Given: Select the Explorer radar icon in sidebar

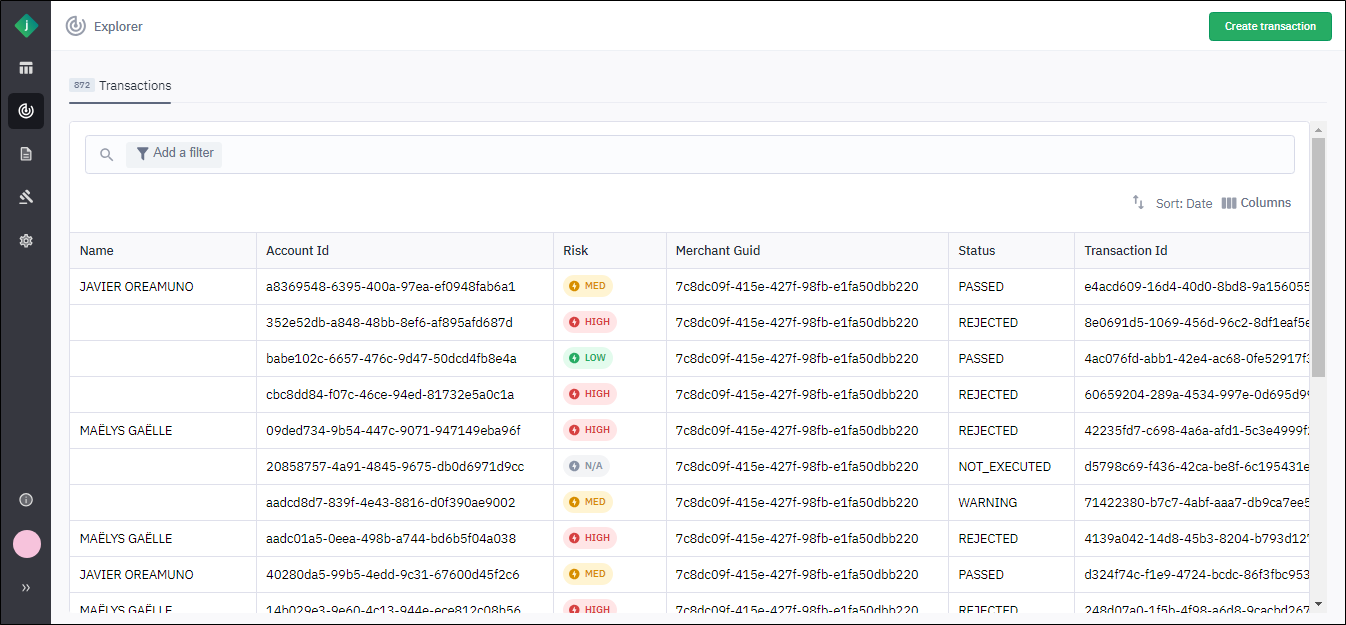Looking at the screenshot, I should click(x=26, y=111).
